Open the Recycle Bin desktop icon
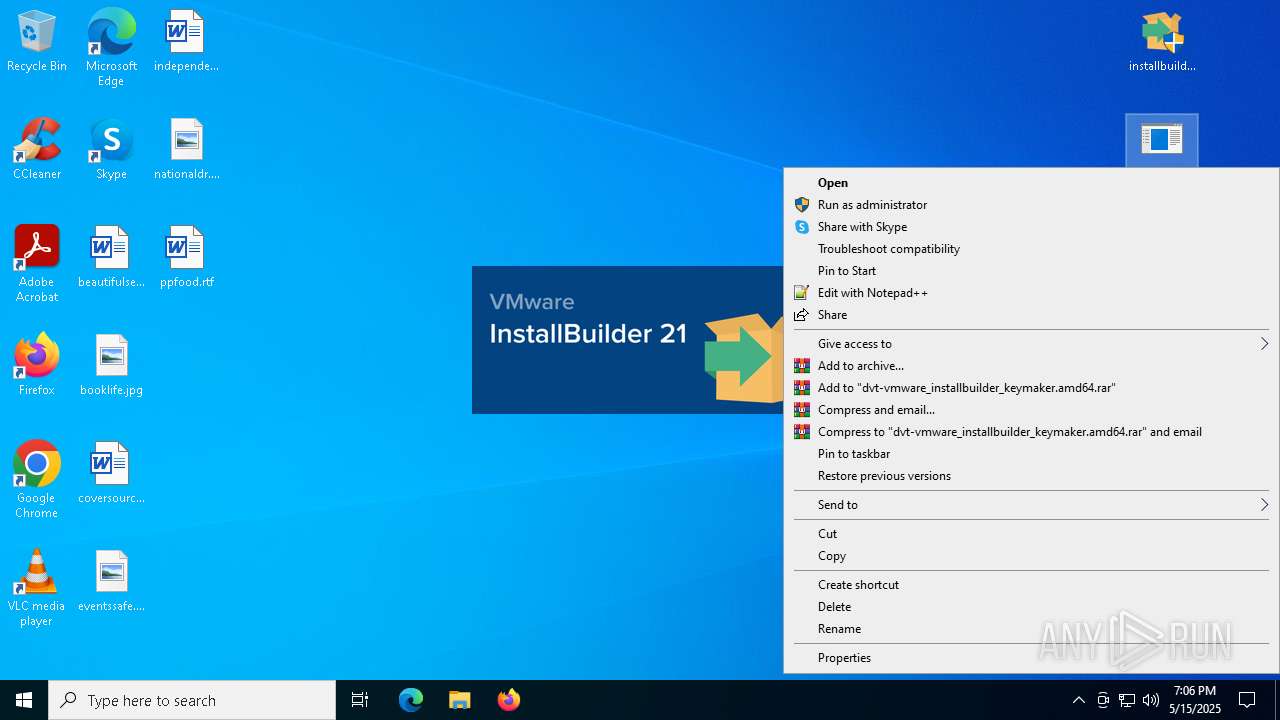Image resolution: width=1280 pixels, height=720 pixels. point(37,42)
